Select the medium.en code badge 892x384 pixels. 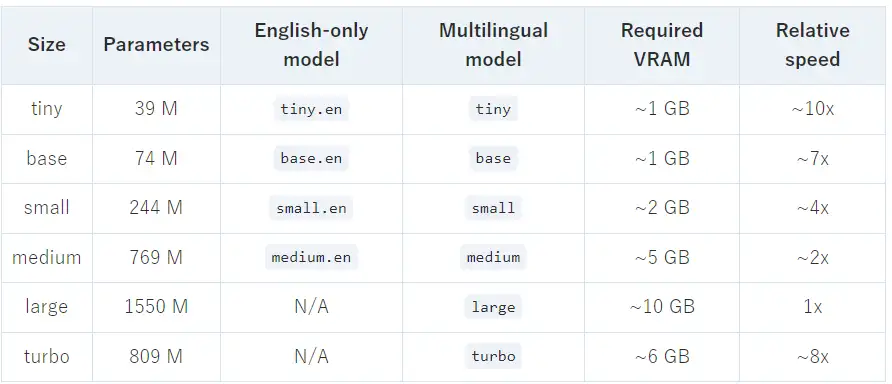[311, 258]
